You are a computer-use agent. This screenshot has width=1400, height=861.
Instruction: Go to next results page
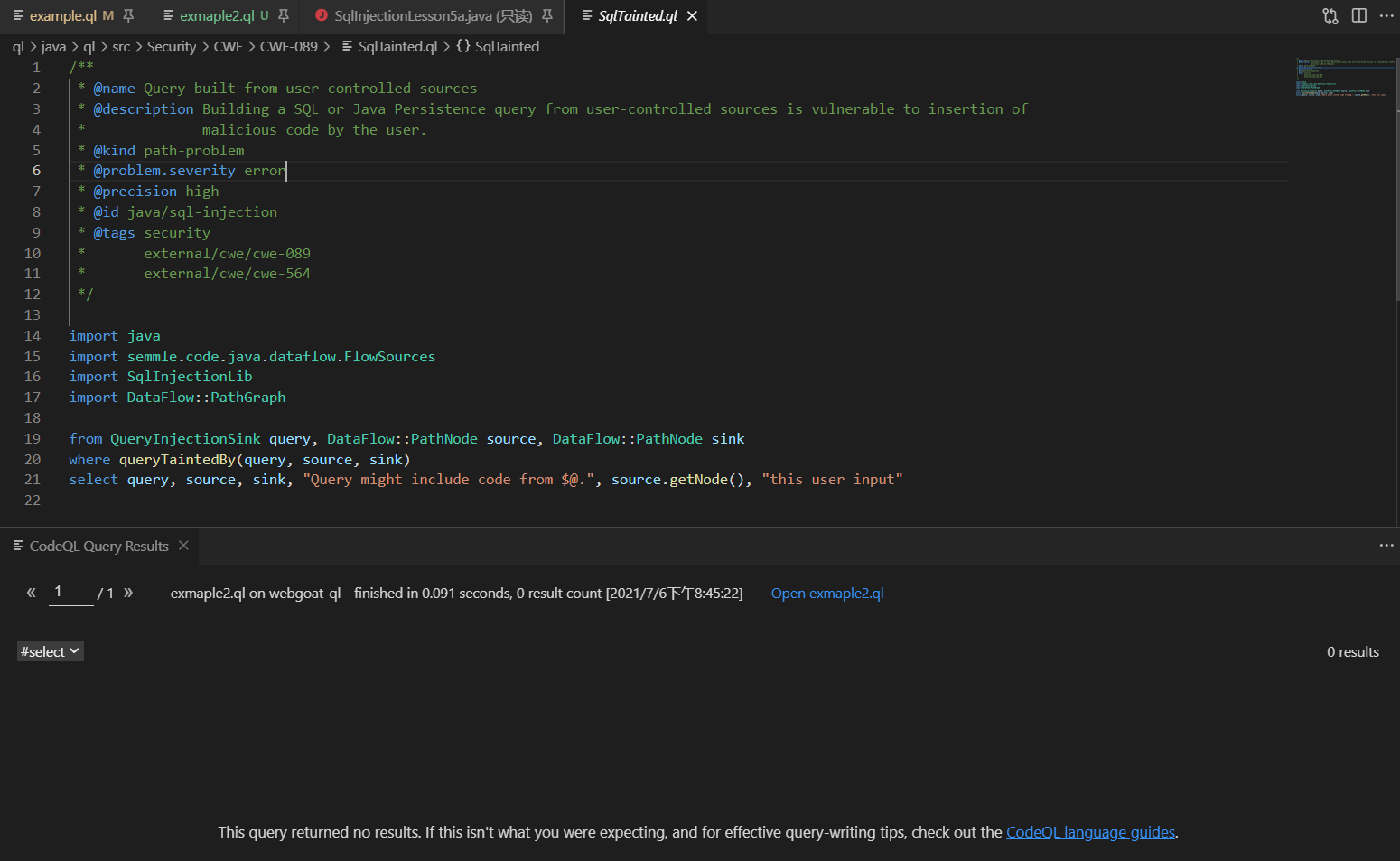pos(128,593)
